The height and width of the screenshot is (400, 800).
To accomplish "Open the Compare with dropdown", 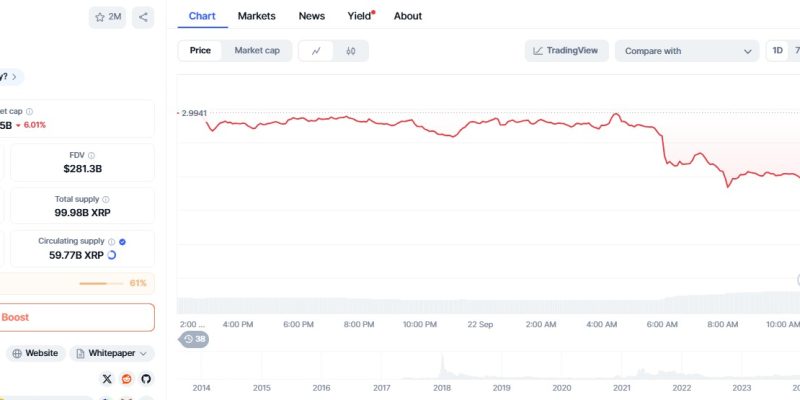I will [x=688, y=51].
